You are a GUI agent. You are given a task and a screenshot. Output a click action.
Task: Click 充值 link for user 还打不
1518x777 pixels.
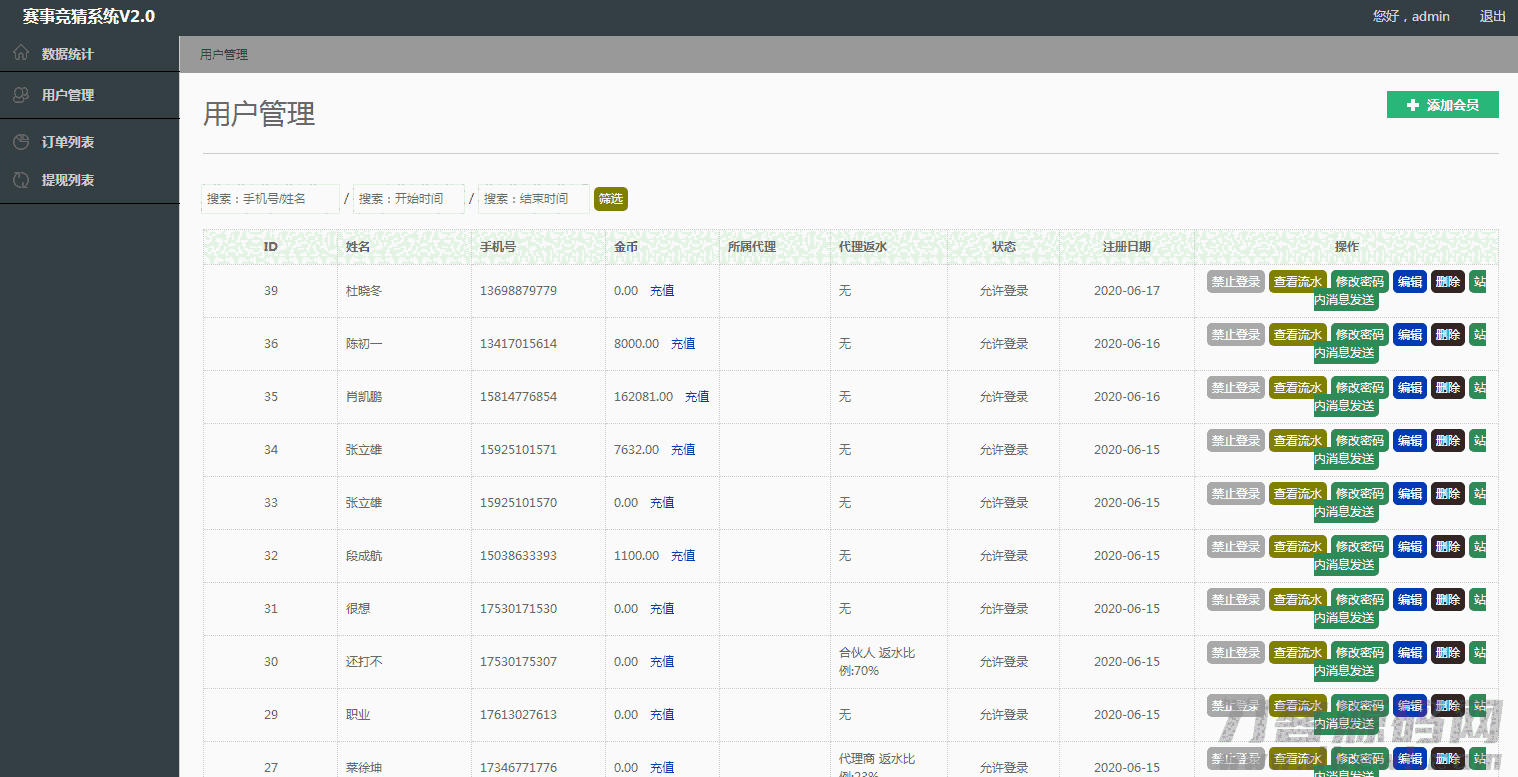(x=662, y=662)
